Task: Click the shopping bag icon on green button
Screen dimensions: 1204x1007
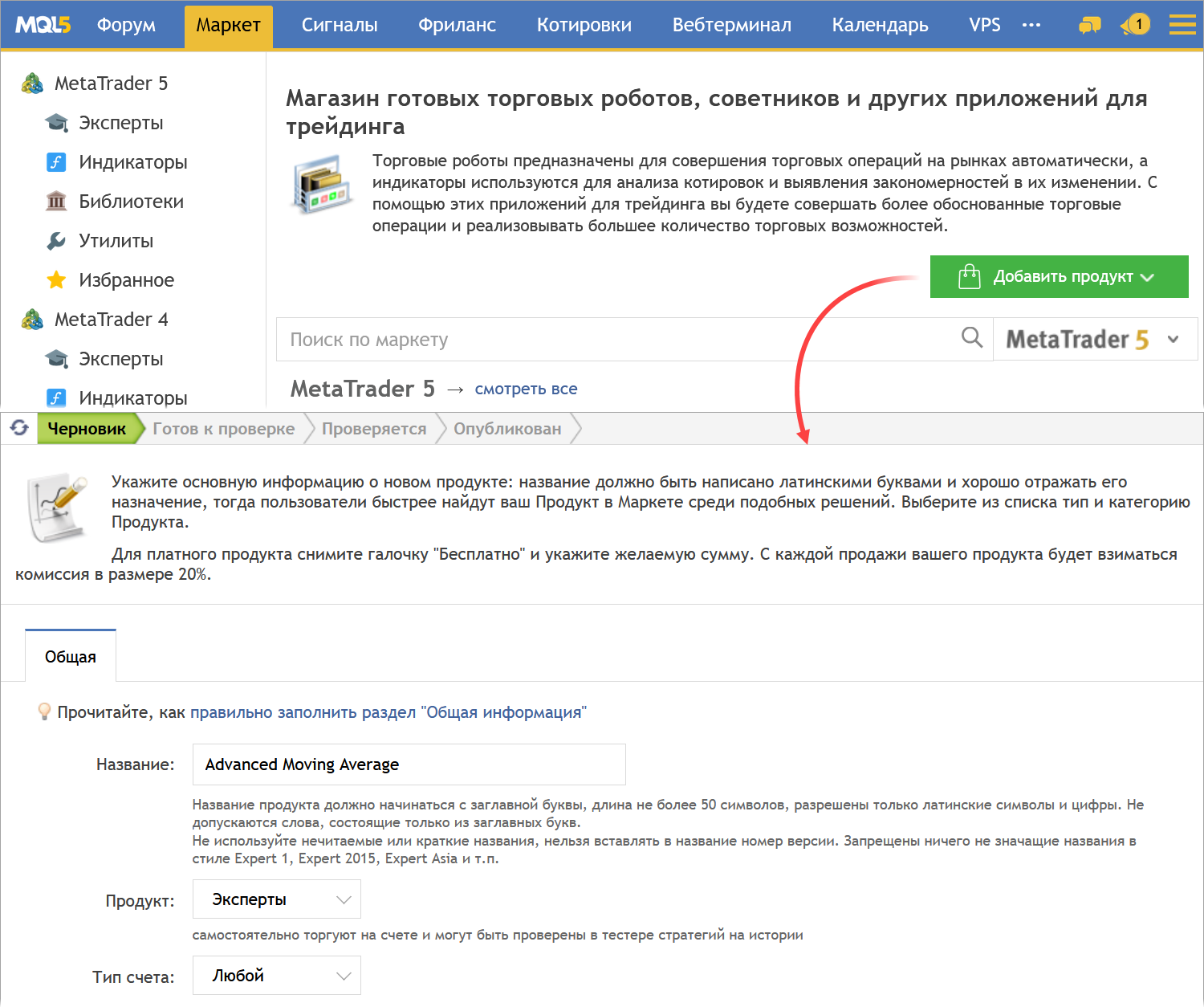Action: [970, 276]
